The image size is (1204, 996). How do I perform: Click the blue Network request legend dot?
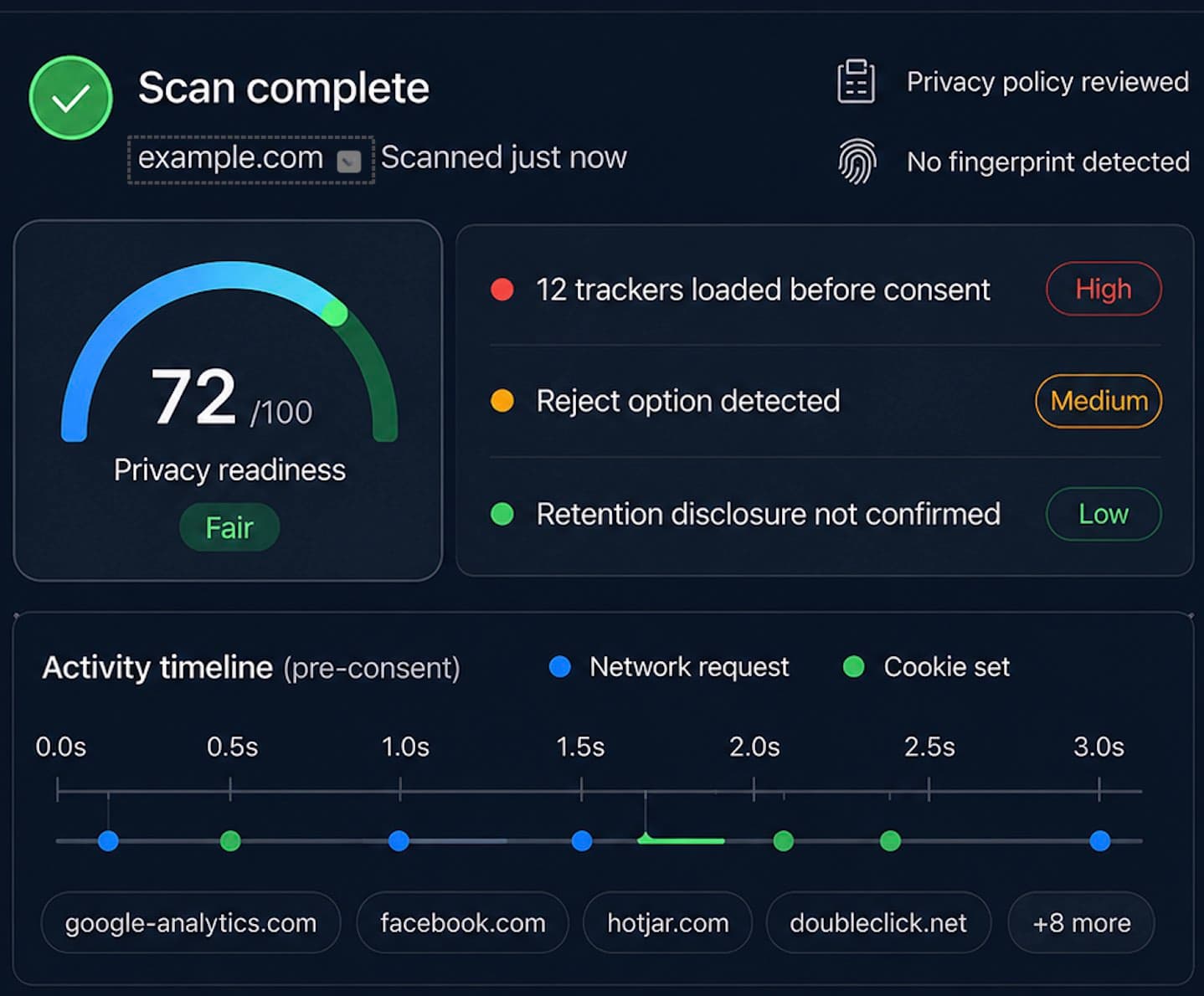tap(559, 667)
